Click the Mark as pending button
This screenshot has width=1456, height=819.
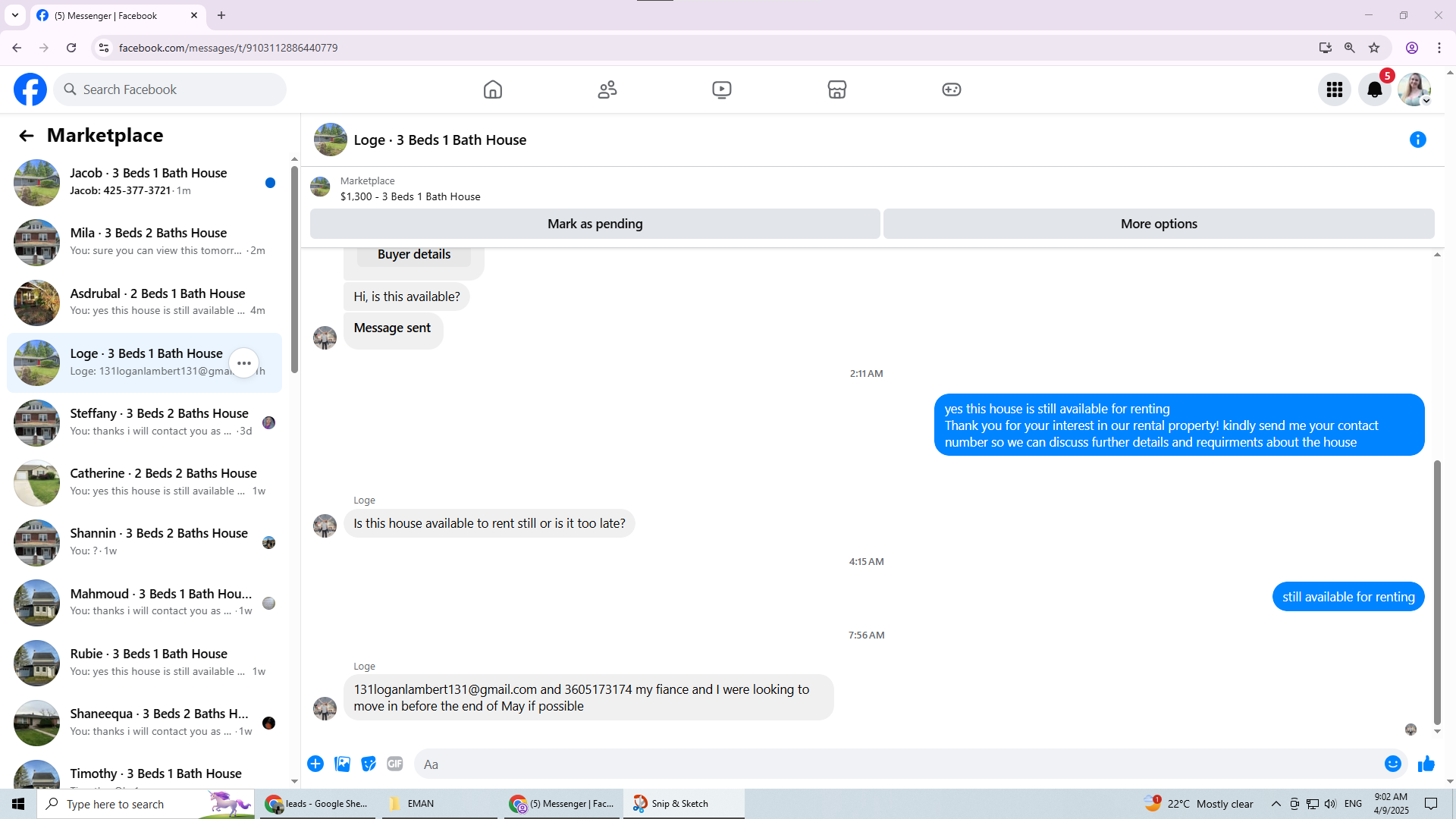pyautogui.click(x=595, y=224)
